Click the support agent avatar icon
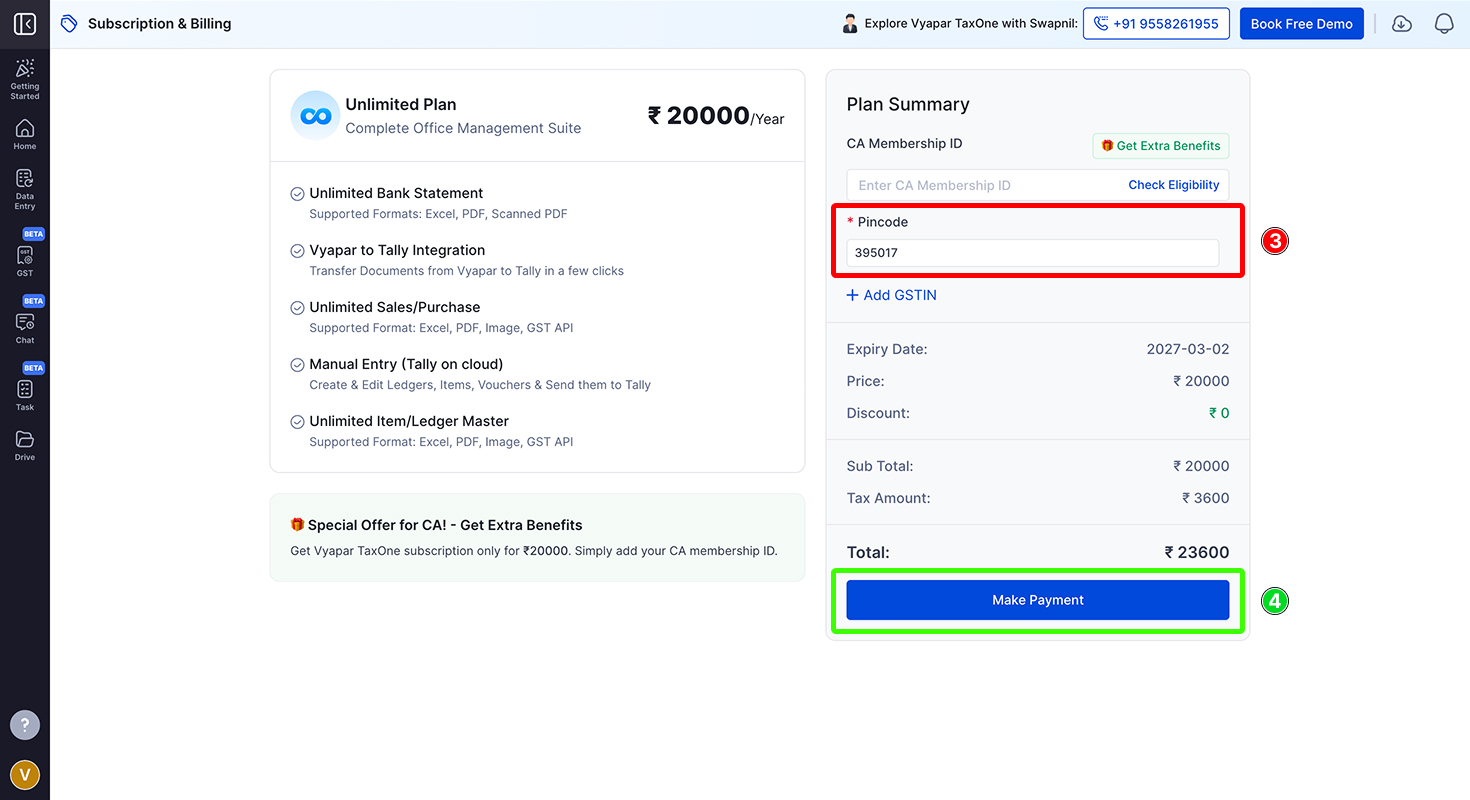 click(x=850, y=24)
